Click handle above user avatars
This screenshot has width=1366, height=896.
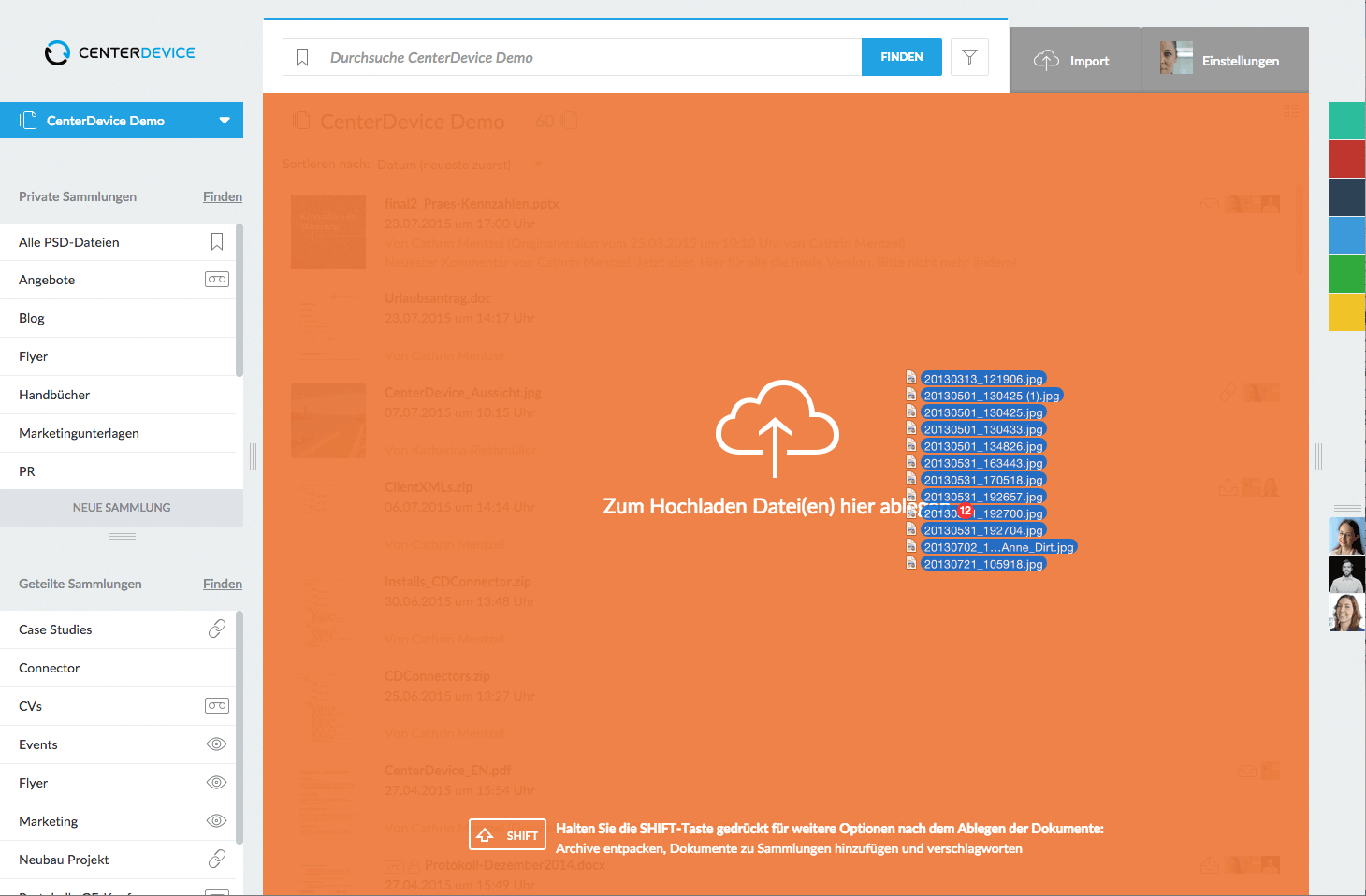click(x=1347, y=508)
